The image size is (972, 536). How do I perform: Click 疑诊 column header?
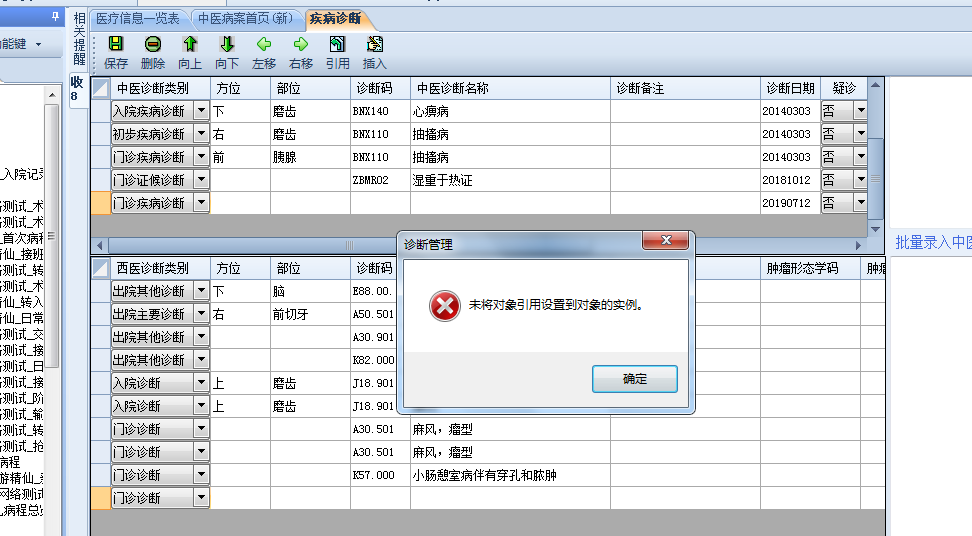(844, 88)
